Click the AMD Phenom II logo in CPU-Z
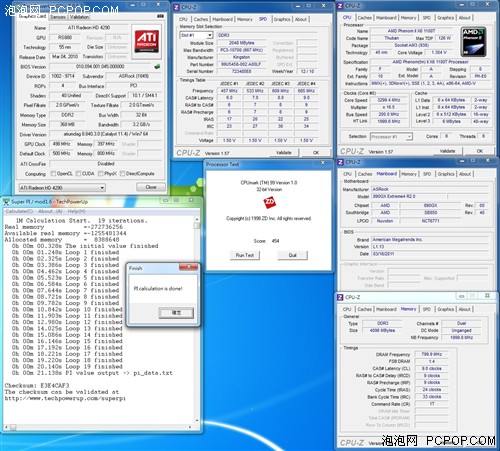The image size is (500, 451). tap(473, 42)
